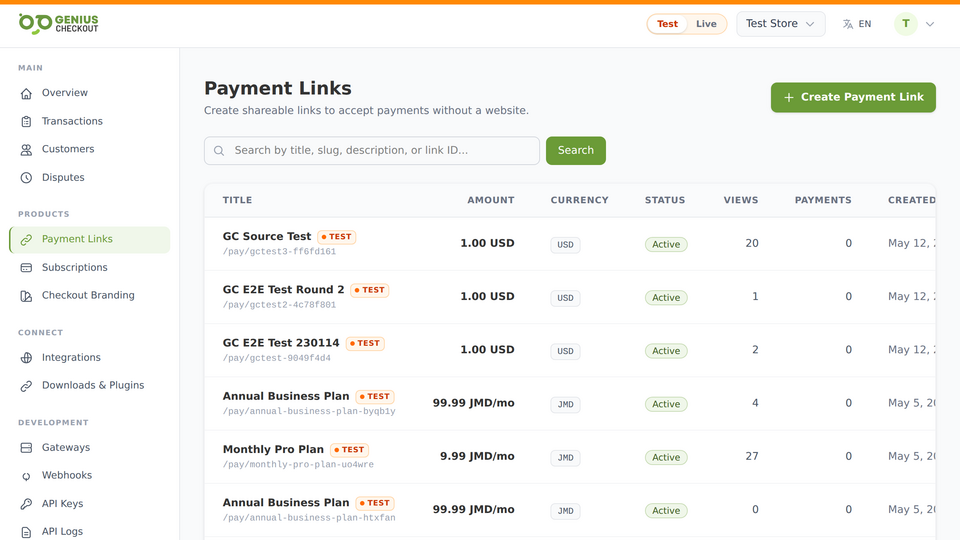The height and width of the screenshot is (540, 960).
Task: Click the TITLE column header
Action: pyautogui.click(x=238, y=200)
